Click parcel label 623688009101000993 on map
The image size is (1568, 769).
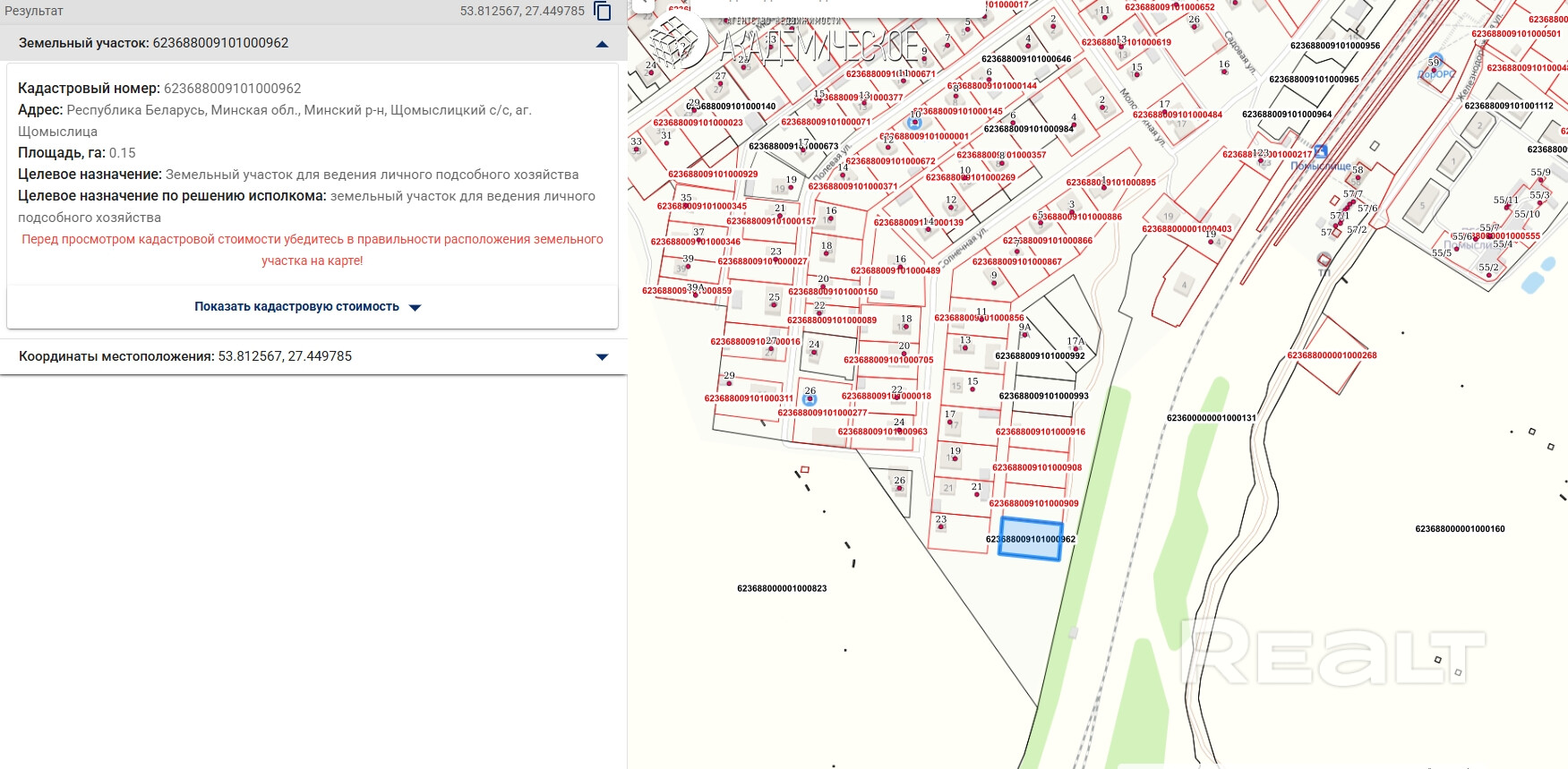1043,396
